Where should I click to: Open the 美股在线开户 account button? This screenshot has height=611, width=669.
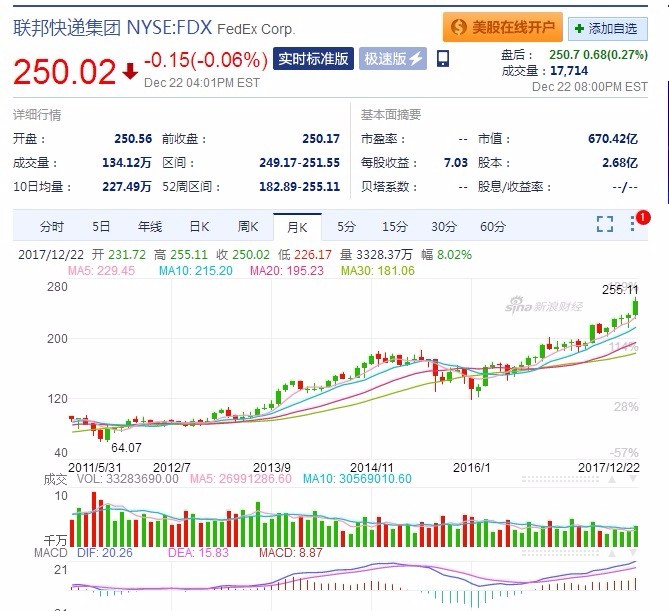(x=502, y=27)
